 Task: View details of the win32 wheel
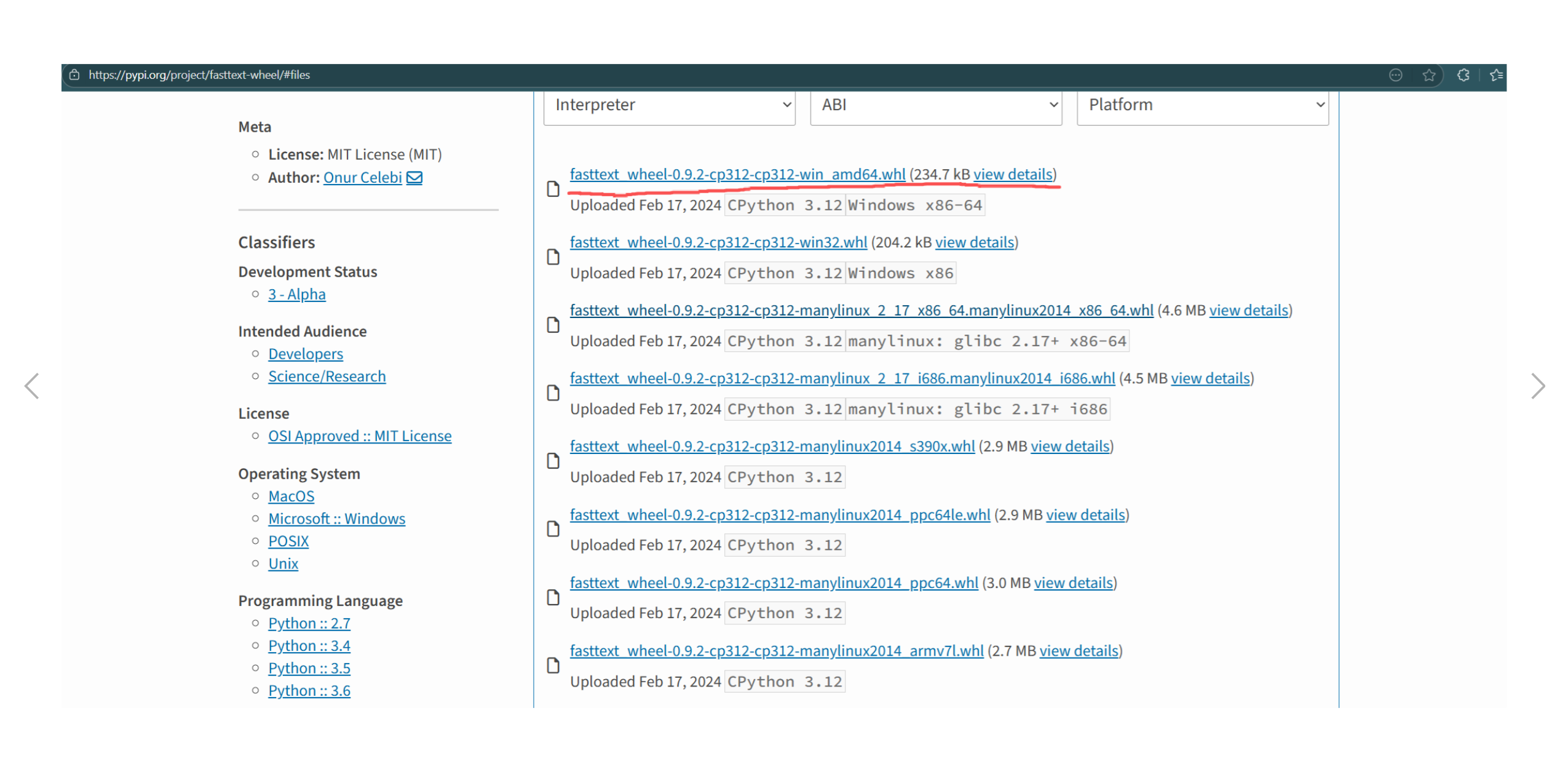coord(974,242)
